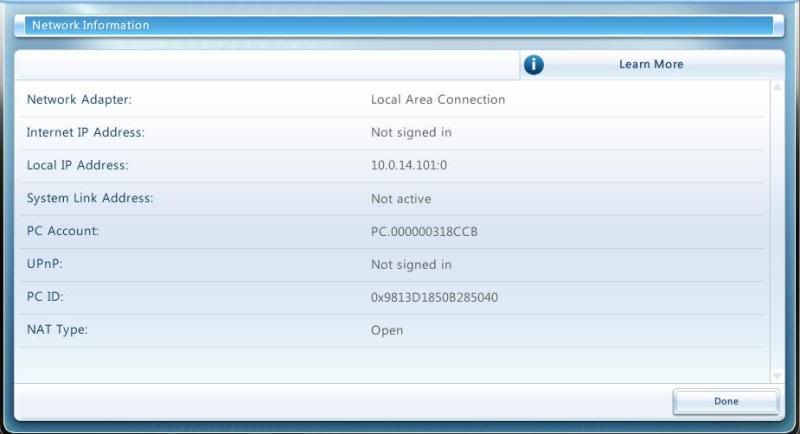This screenshot has width=800, height=434.
Task: Select the 'PC ID:' label
Action: [45, 297]
